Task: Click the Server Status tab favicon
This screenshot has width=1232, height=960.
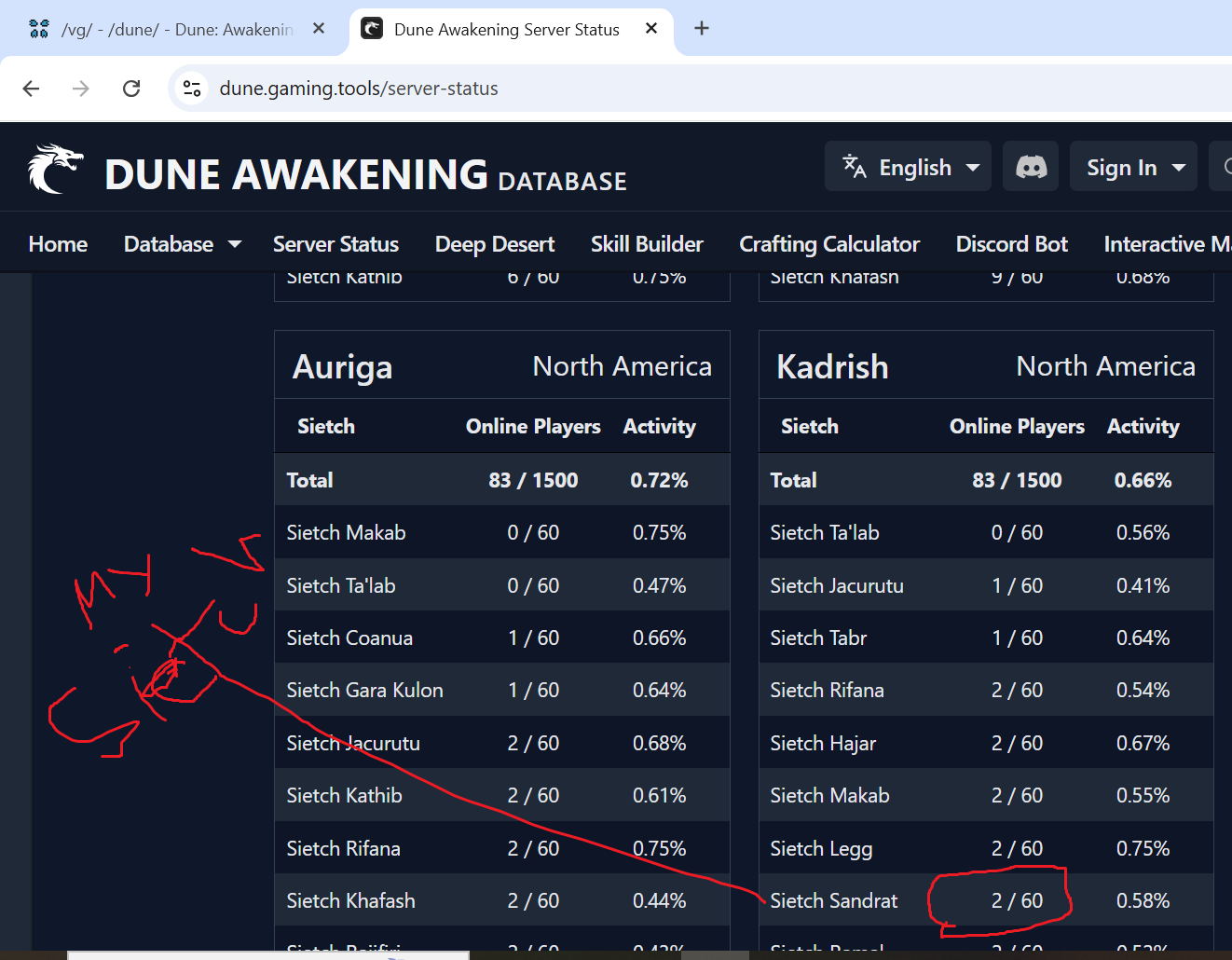Action: click(x=372, y=29)
